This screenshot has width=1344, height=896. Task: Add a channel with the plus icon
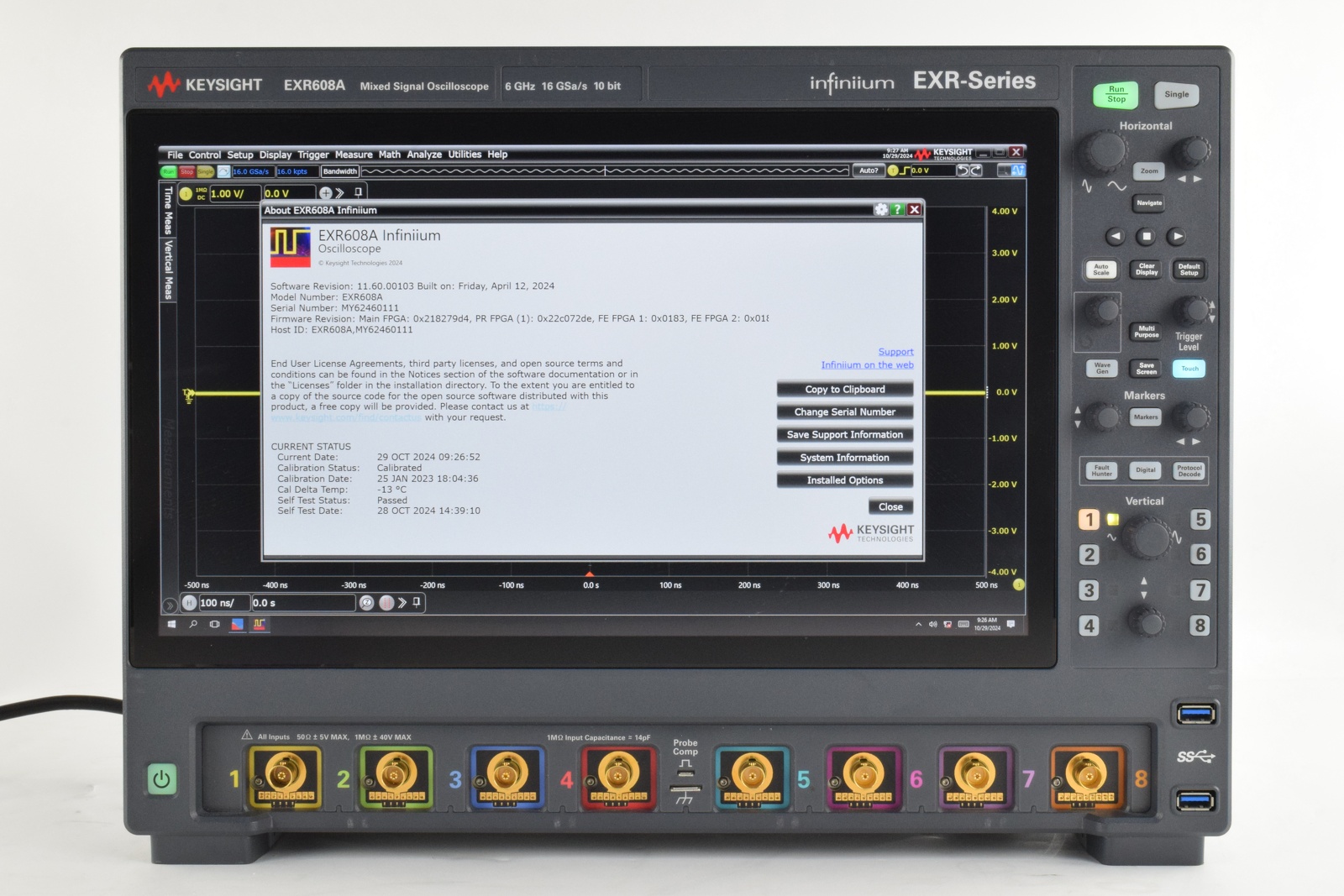(325, 193)
